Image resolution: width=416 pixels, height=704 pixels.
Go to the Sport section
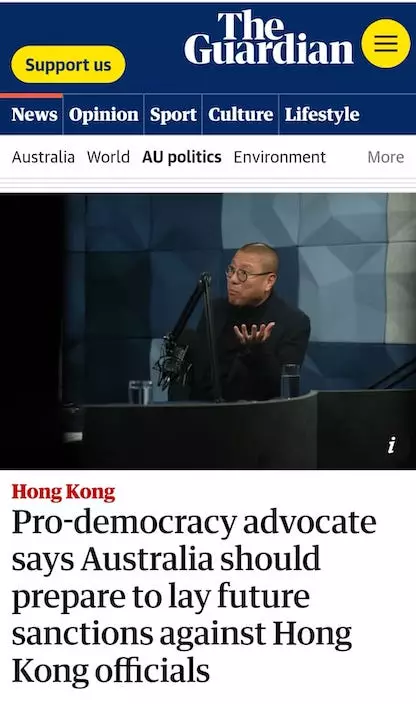tap(173, 115)
